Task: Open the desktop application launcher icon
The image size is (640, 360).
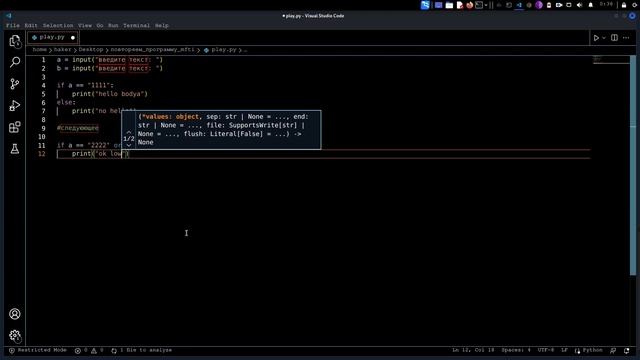Action: click(x=425, y=5)
